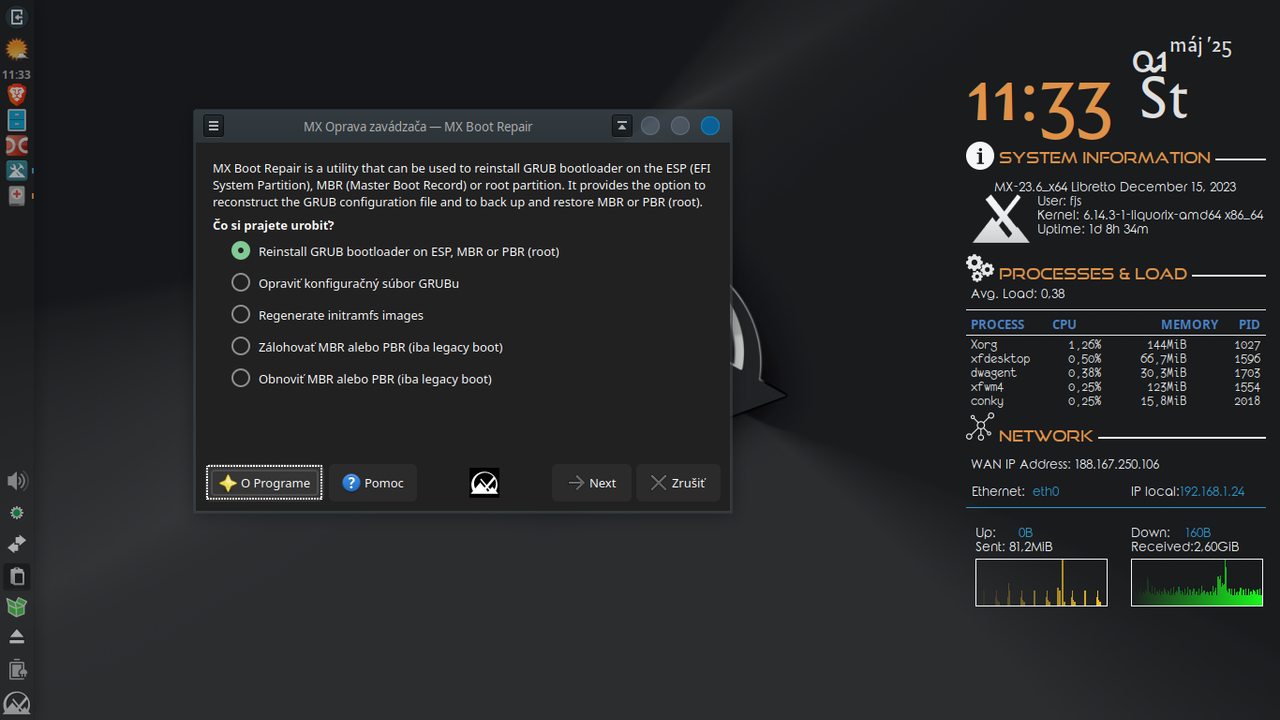Click the red double-arc launcher icon in panel

pyautogui.click(x=16, y=146)
